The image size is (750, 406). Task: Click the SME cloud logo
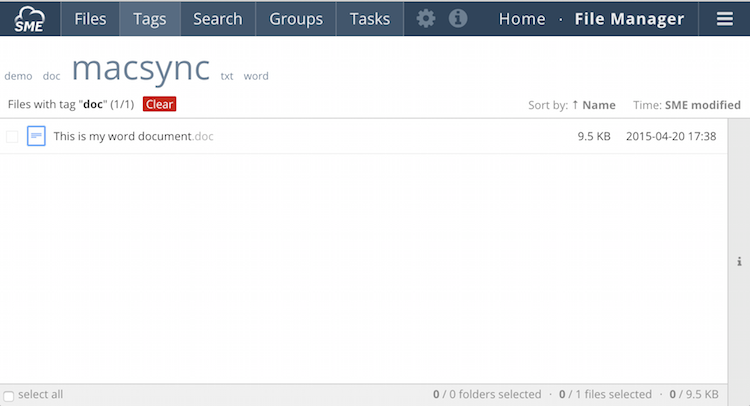coord(30,18)
